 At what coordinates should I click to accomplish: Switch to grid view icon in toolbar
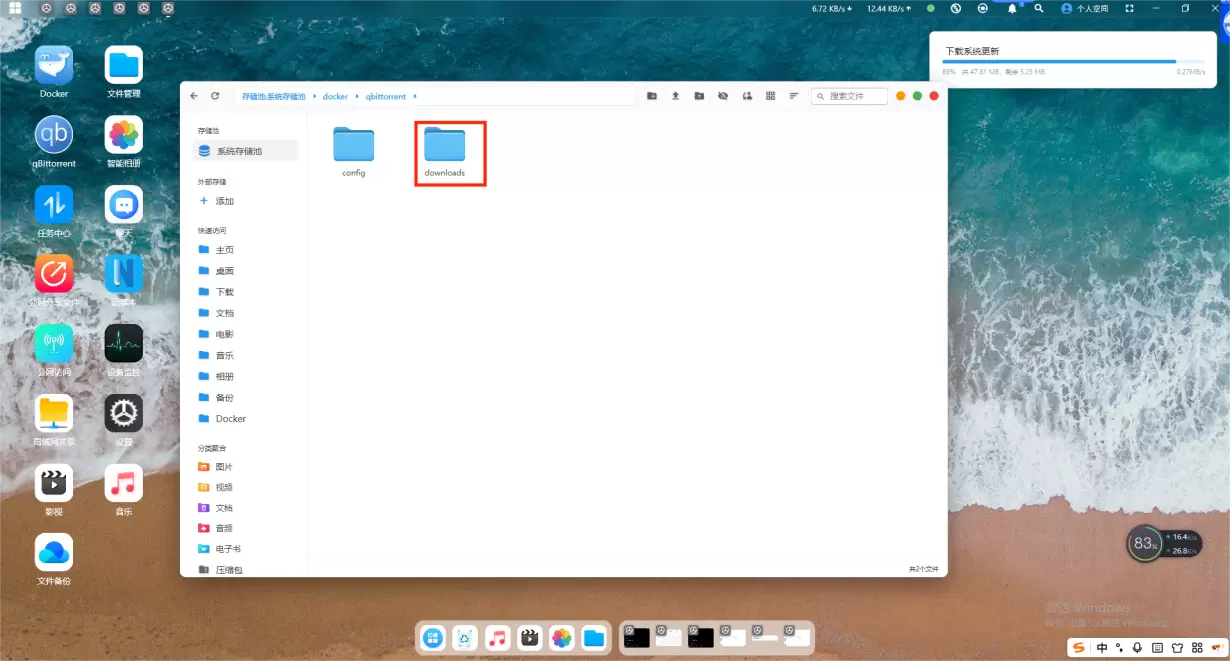pos(770,96)
